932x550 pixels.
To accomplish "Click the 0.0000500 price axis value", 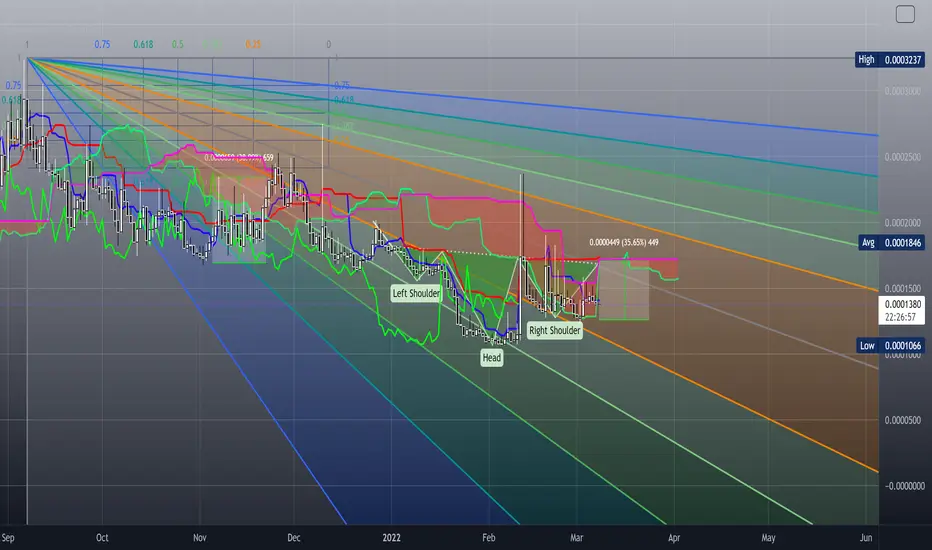I will pos(903,420).
